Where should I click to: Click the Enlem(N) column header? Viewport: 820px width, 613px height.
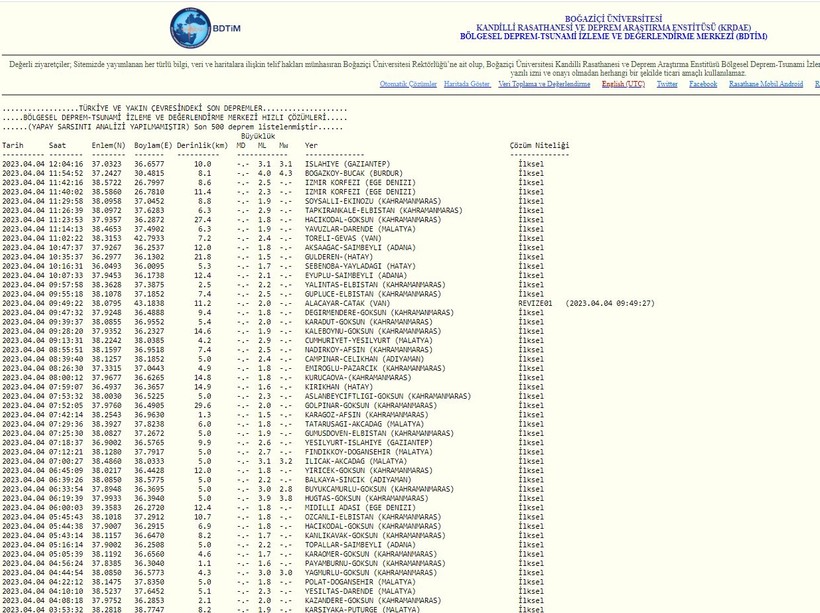point(108,145)
